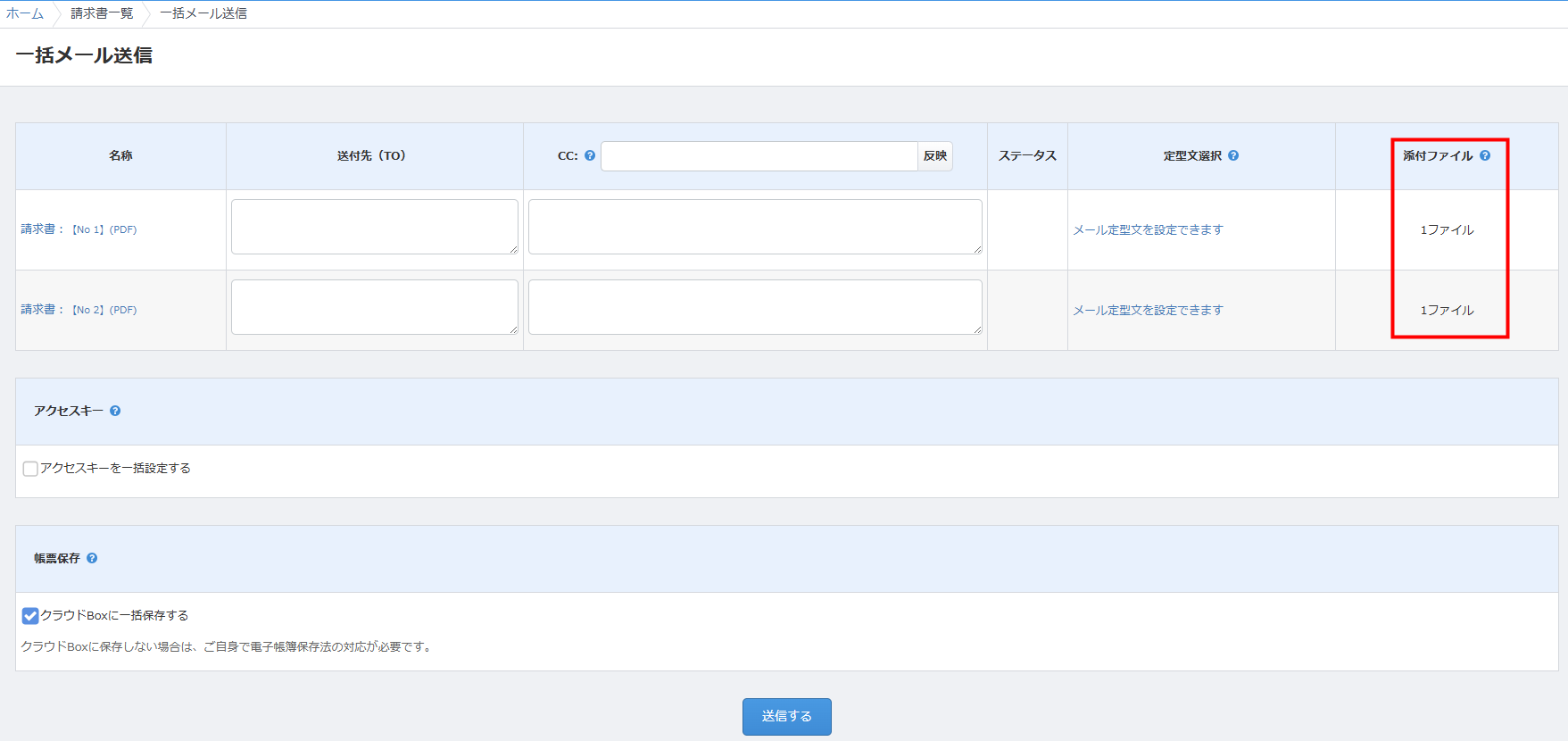
Task: Click help icon next to アクセスキー
Action: coord(115,411)
